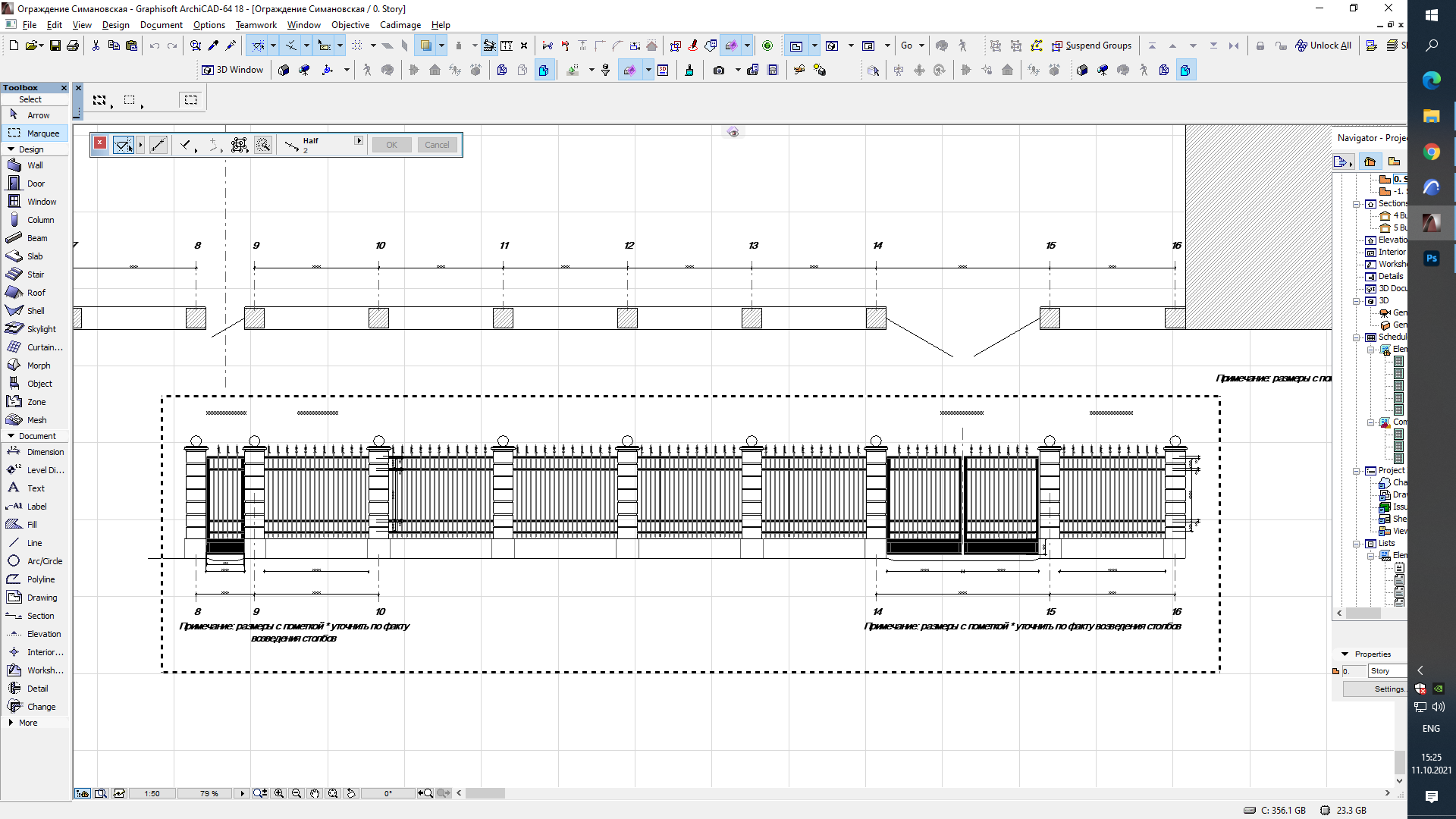Open Chrome from the Windows taskbar

[1431, 152]
